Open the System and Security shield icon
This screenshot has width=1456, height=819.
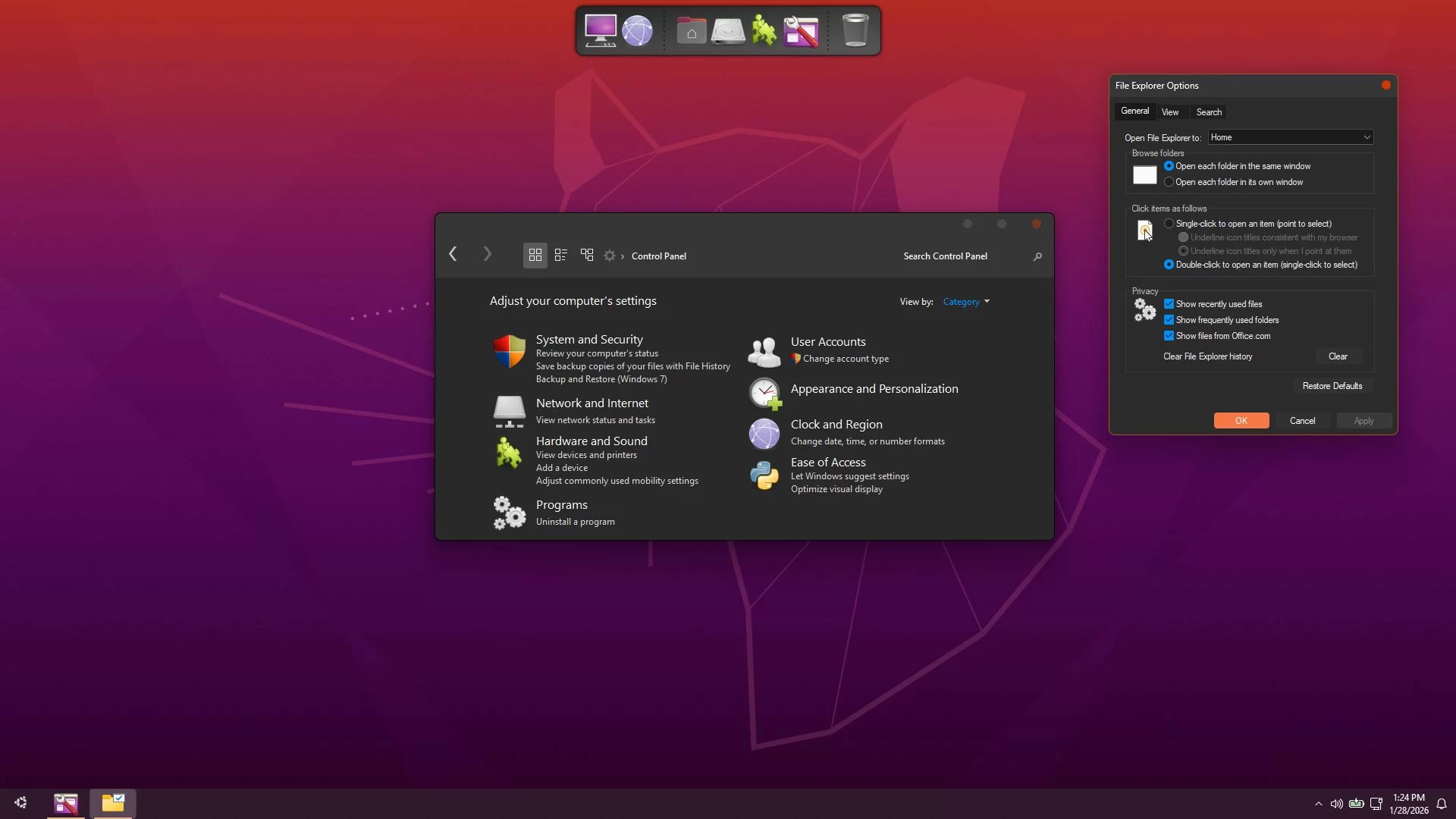pos(509,352)
